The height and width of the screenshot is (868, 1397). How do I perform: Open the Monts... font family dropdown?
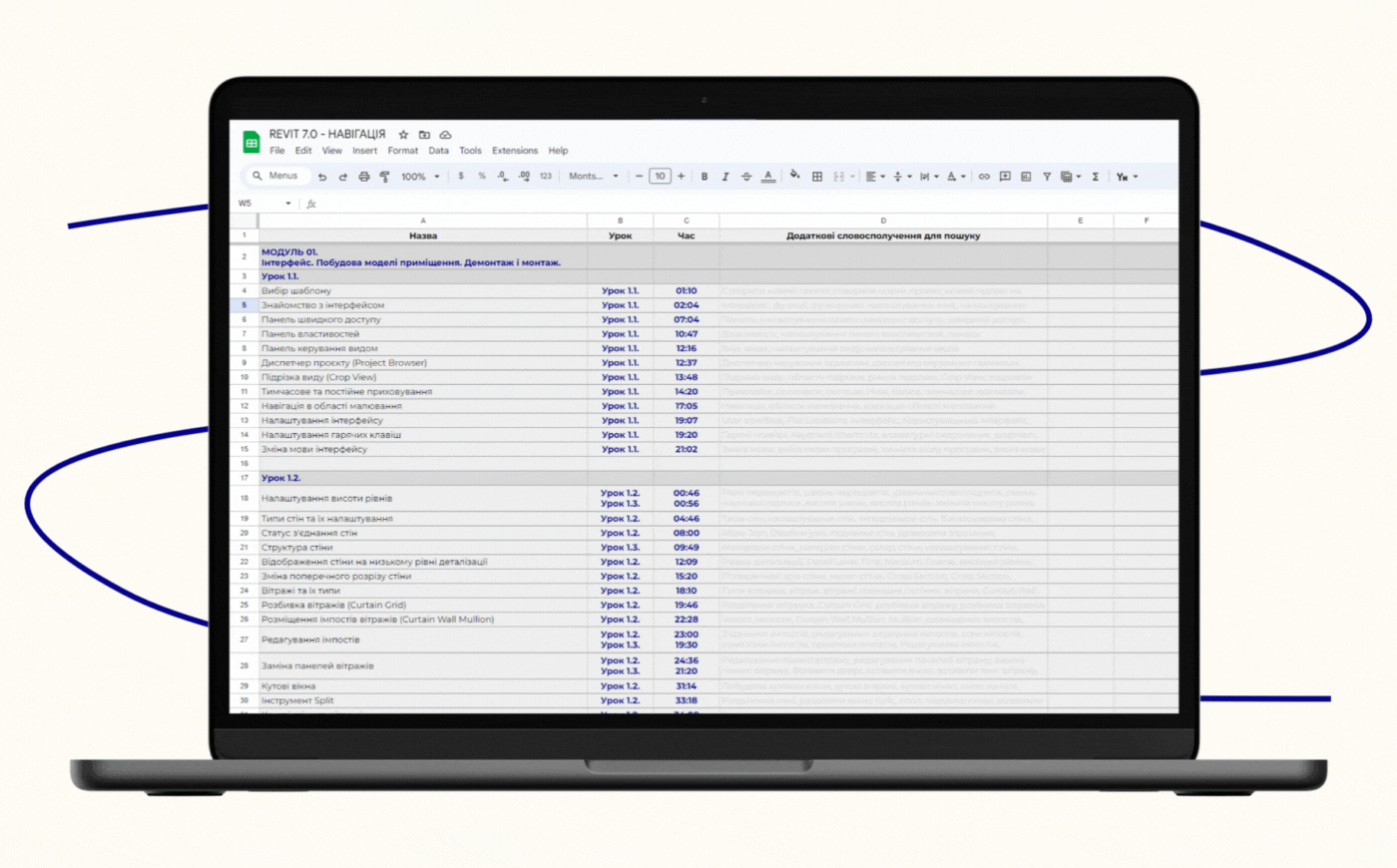click(x=594, y=177)
